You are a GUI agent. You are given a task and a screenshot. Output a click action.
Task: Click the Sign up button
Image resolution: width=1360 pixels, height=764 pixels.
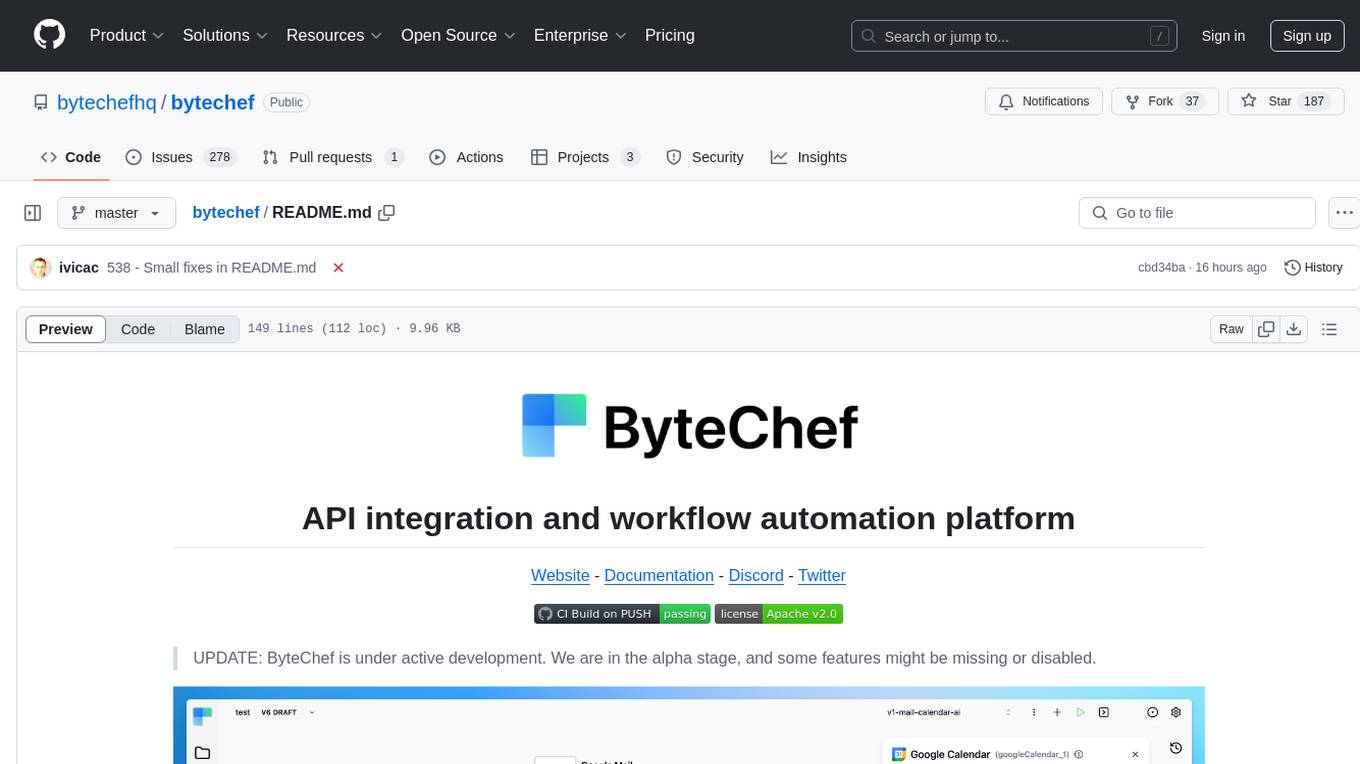point(1307,36)
